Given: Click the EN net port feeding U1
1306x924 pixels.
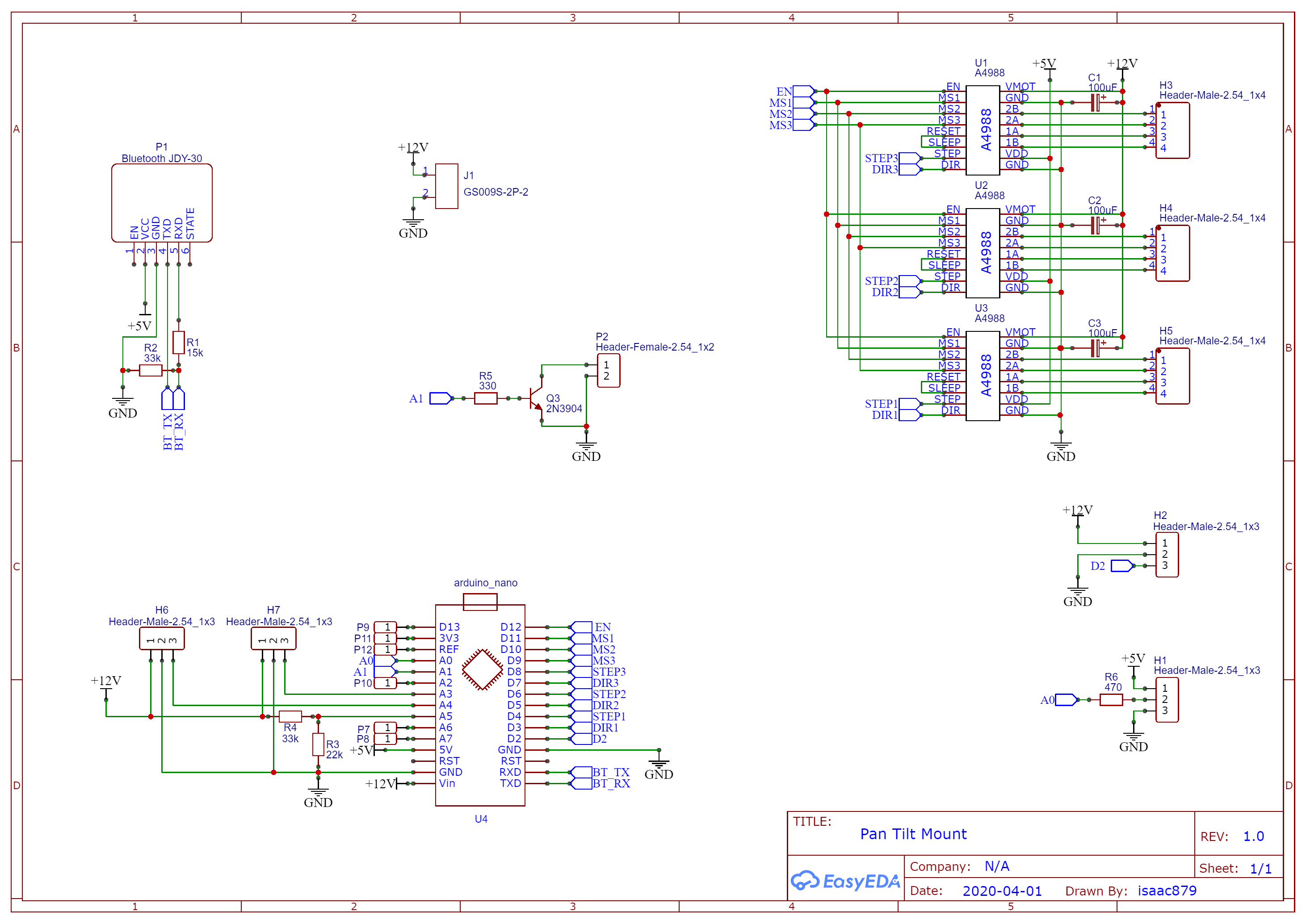Looking at the screenshot, I should click(x=804, y=91).
